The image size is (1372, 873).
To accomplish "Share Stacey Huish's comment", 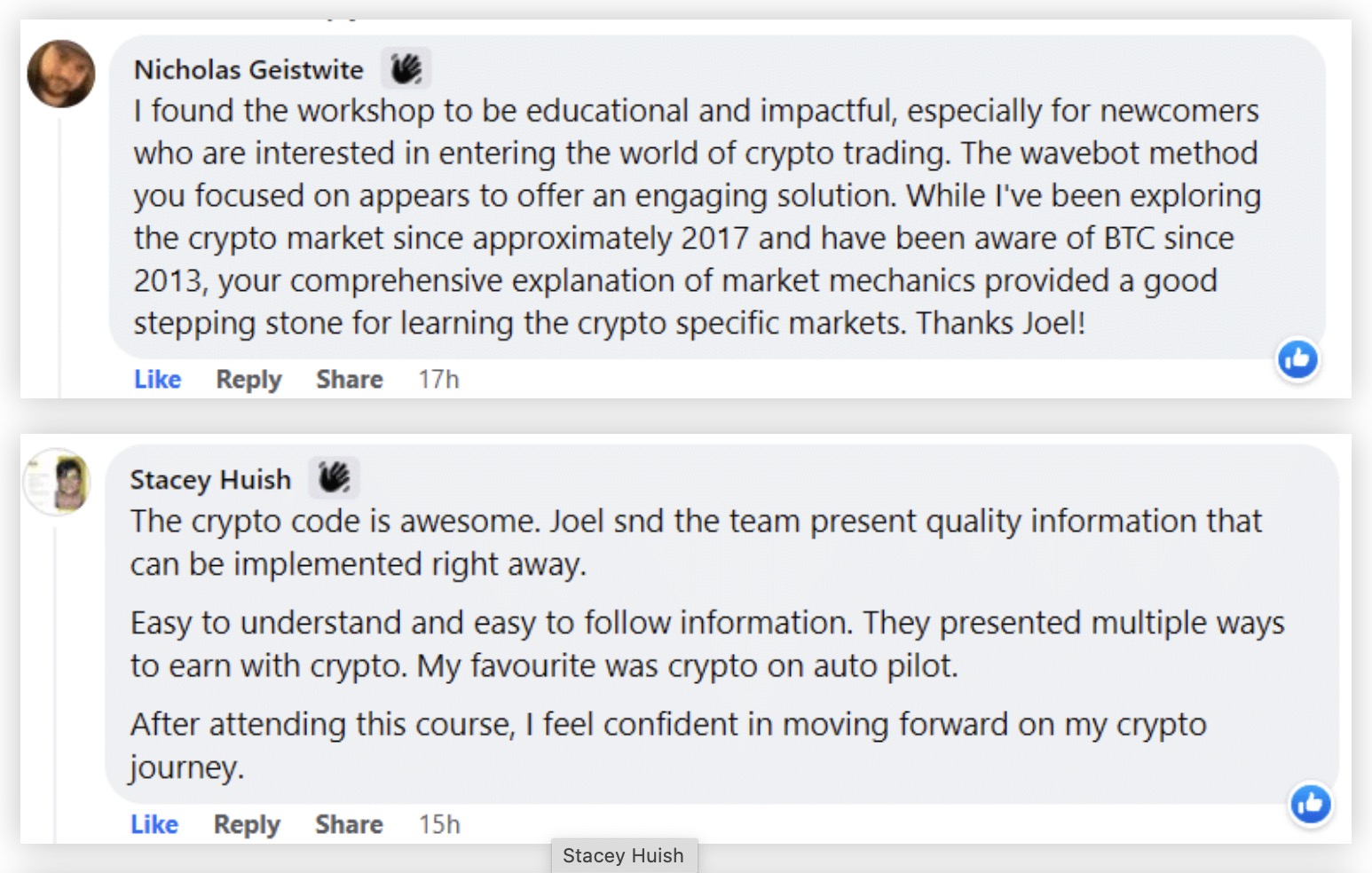I will [x=349, y=825].
